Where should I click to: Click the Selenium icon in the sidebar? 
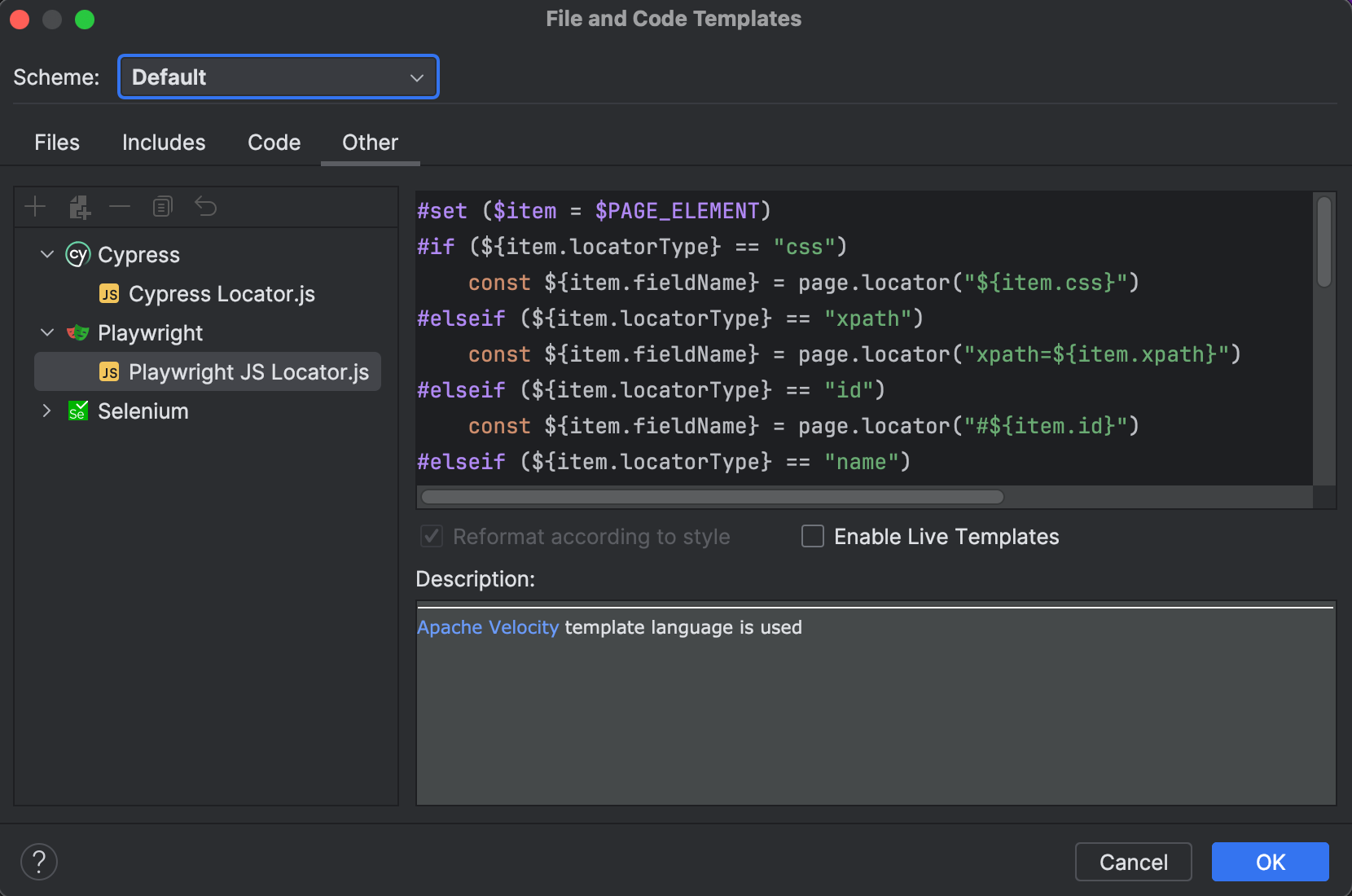point(77,411)
